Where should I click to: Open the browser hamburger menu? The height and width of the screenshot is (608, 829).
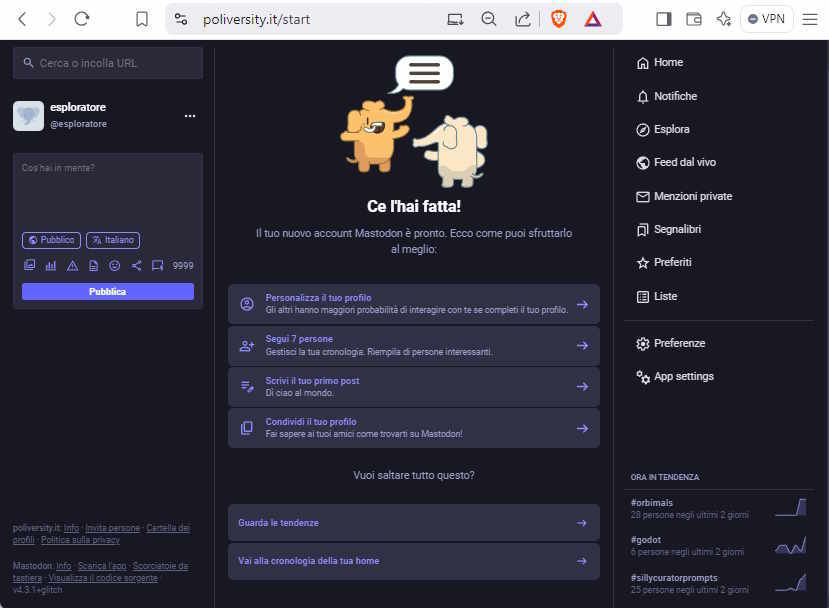809,20
